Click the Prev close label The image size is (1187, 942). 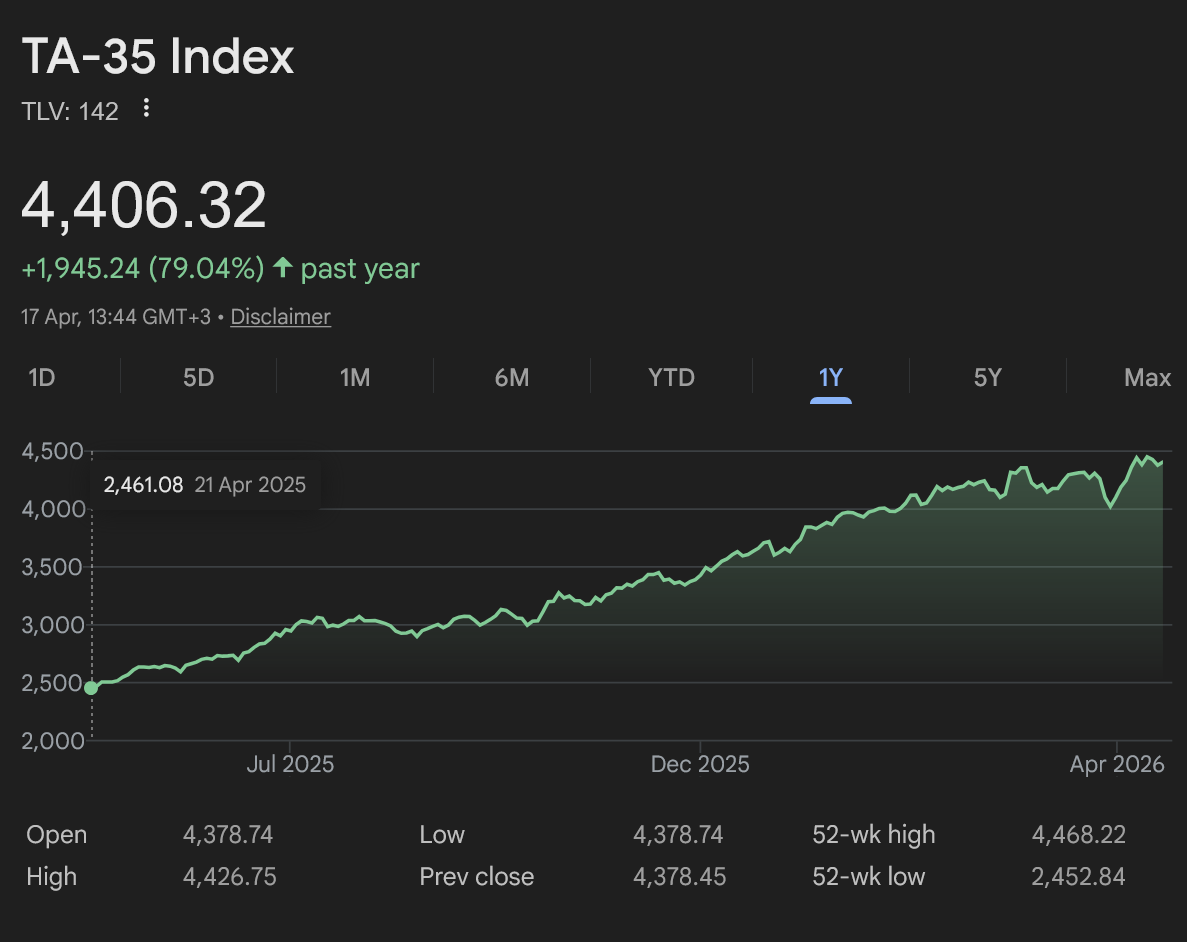477,876
